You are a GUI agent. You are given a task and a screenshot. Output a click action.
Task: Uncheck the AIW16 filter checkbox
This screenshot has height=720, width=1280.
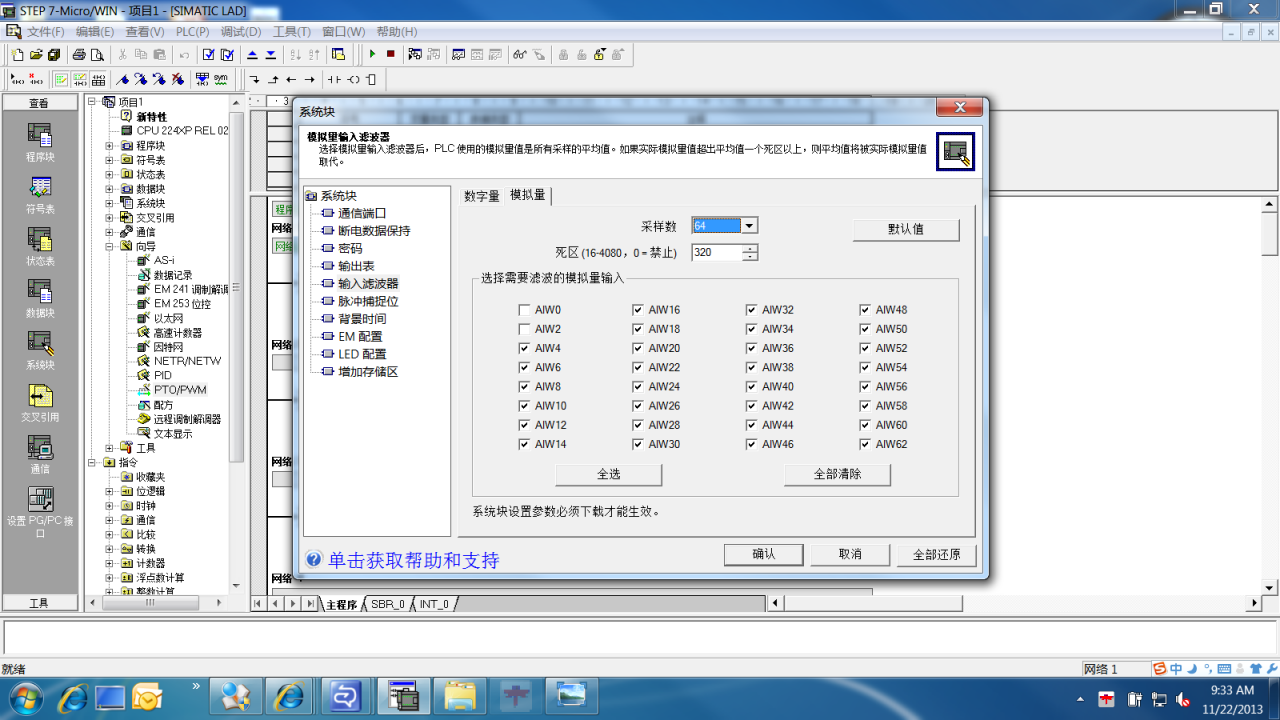[638, 310]
